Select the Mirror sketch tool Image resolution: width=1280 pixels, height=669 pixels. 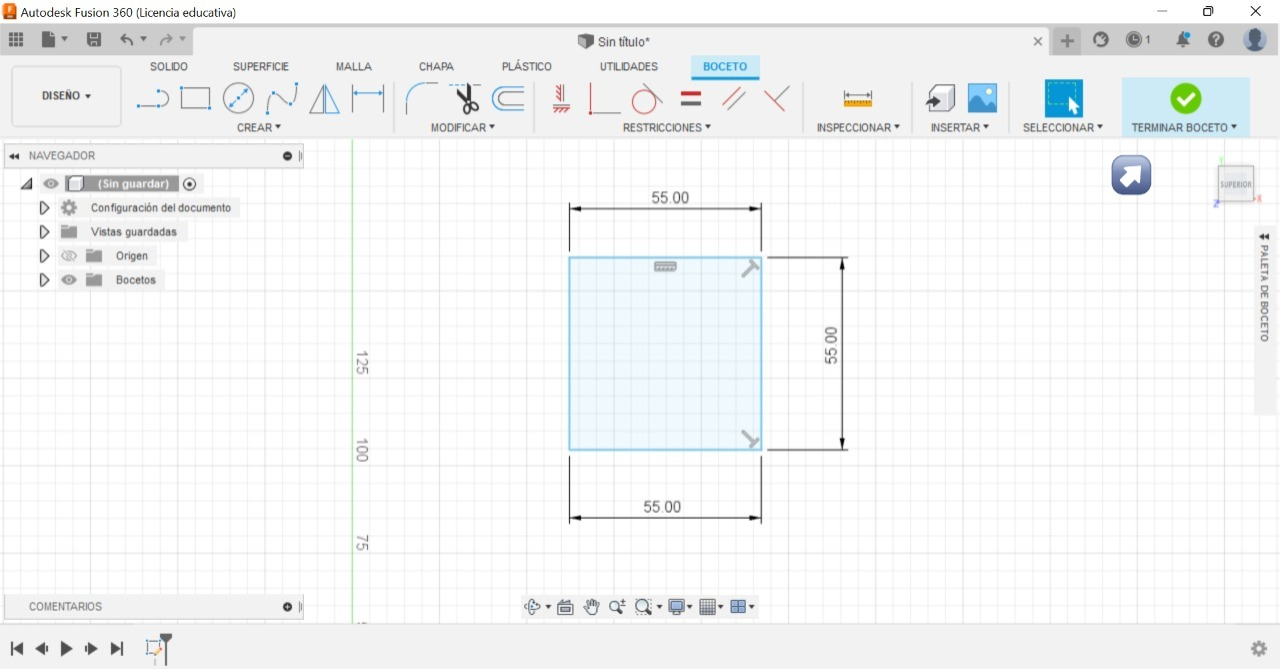click(324, 98)
